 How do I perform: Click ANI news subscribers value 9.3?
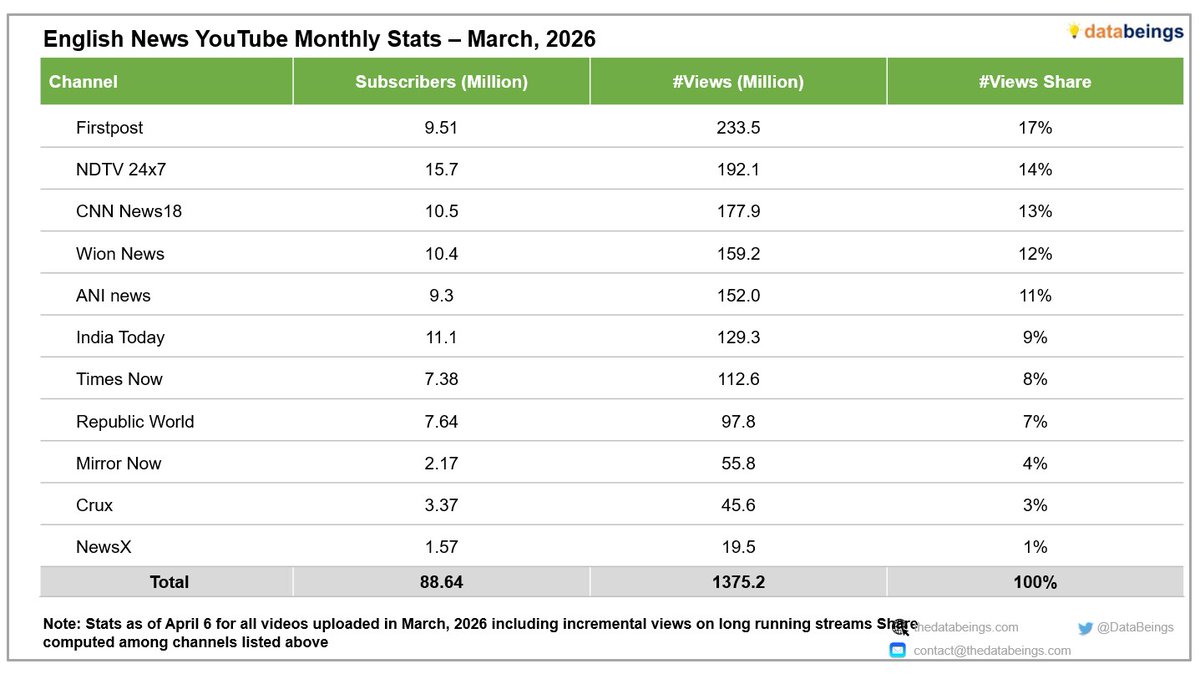click(x=441, y=296)
